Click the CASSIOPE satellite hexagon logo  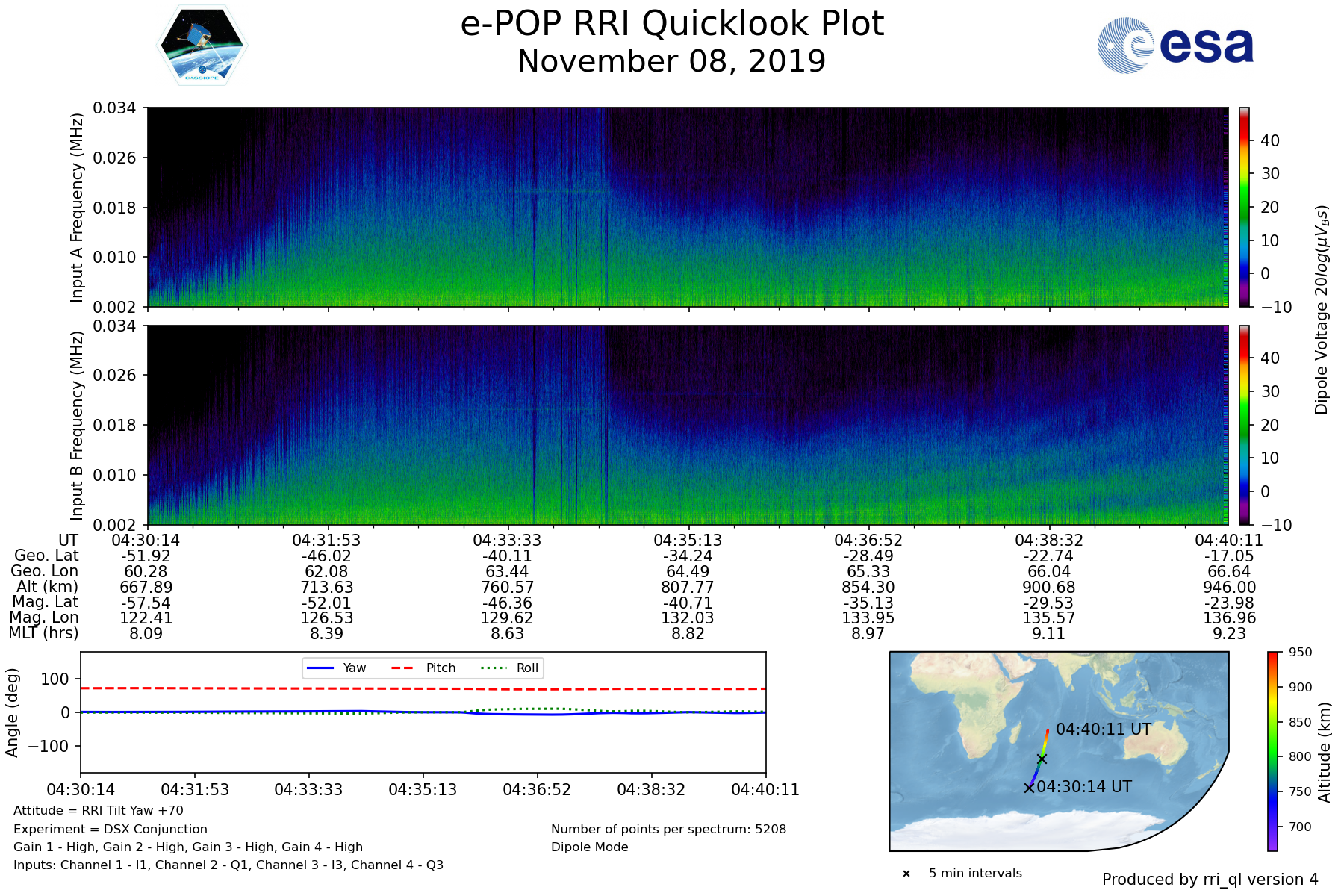click(202, 46)
